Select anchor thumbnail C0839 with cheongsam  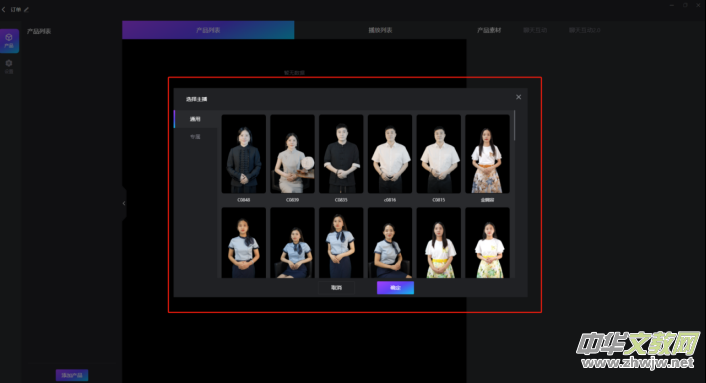(292, 154)
